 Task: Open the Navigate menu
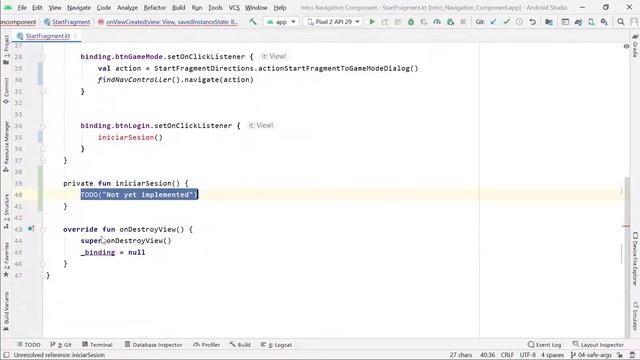tap(79, 8)
